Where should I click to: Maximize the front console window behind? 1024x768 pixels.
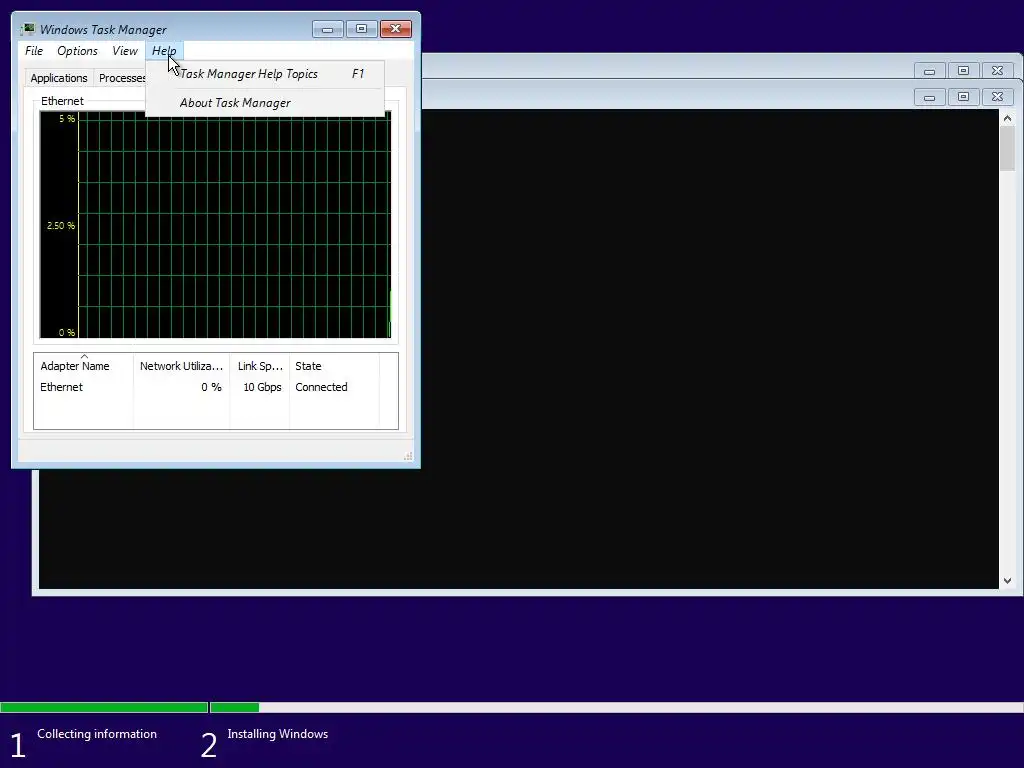[x=963, y=97]
